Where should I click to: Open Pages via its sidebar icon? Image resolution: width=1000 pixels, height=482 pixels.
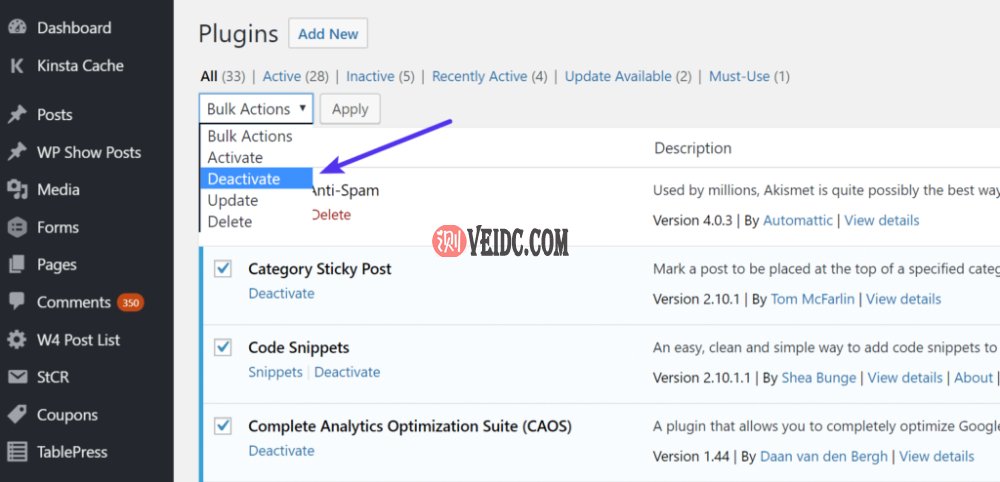coord(17,265)
